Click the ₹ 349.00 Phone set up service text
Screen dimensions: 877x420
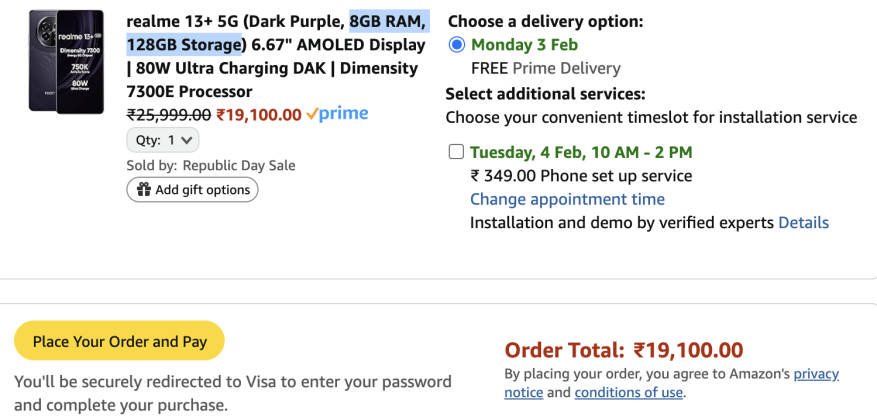[581, 176]
